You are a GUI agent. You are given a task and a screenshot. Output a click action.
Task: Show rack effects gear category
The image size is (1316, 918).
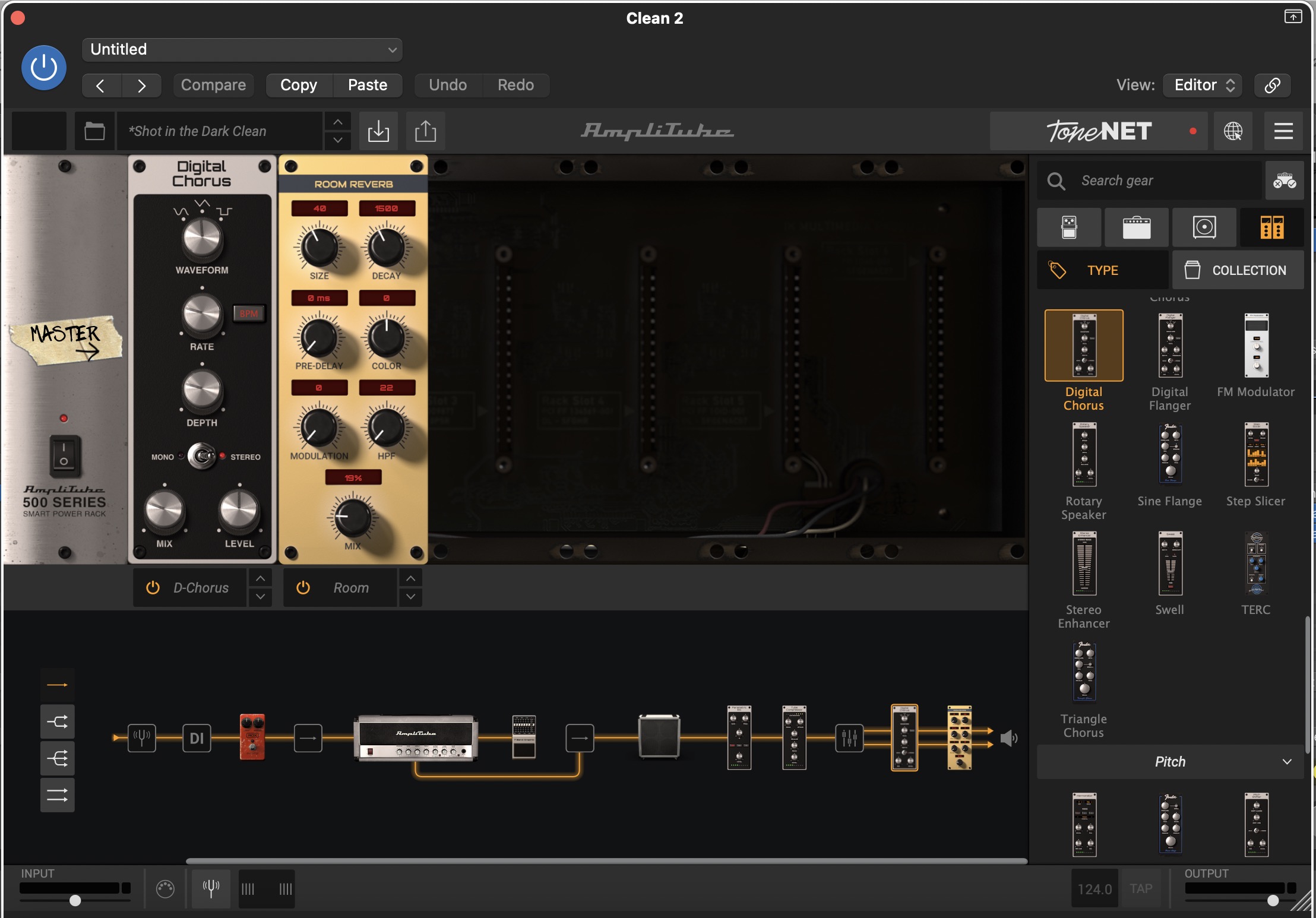[x=1272, y=227]
